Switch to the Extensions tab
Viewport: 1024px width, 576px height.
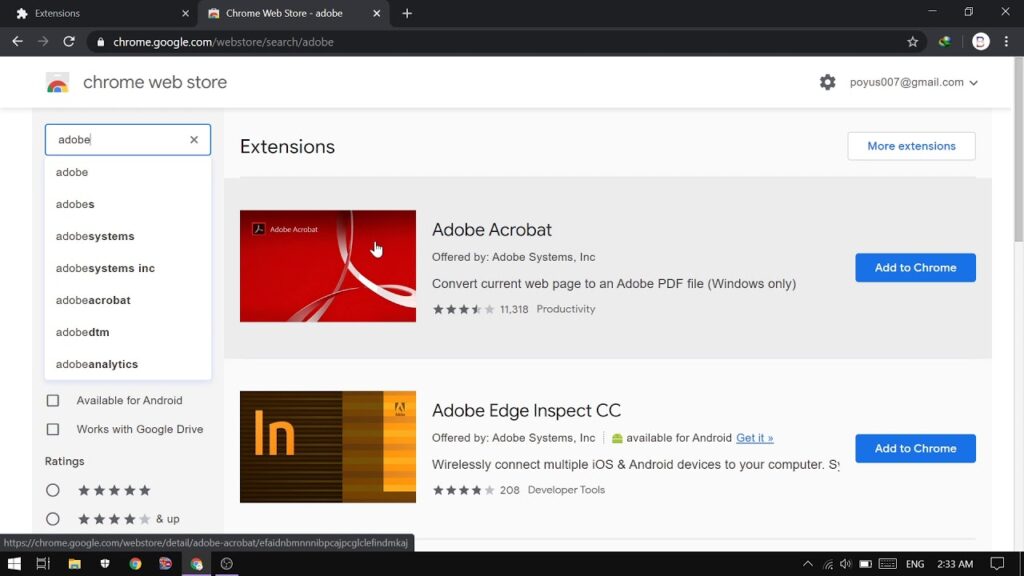[101, 14]
